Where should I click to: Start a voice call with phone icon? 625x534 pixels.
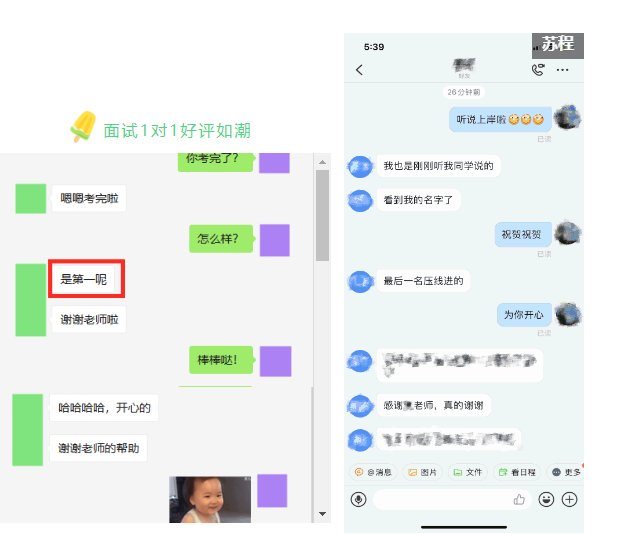pos(538,70)
